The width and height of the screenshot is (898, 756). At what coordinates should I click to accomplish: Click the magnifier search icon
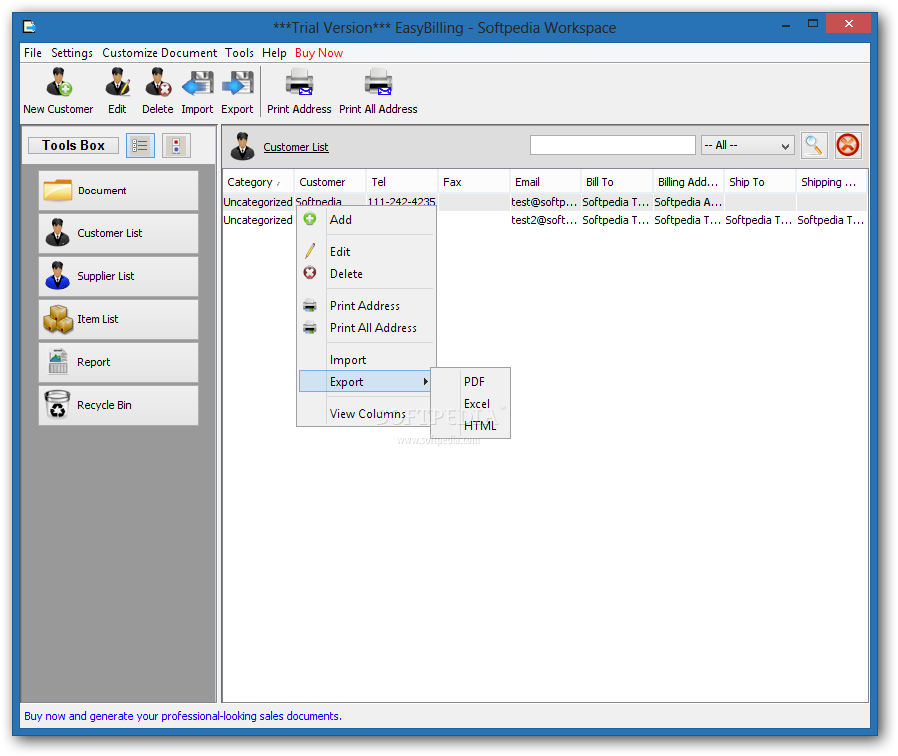point(814,145)
